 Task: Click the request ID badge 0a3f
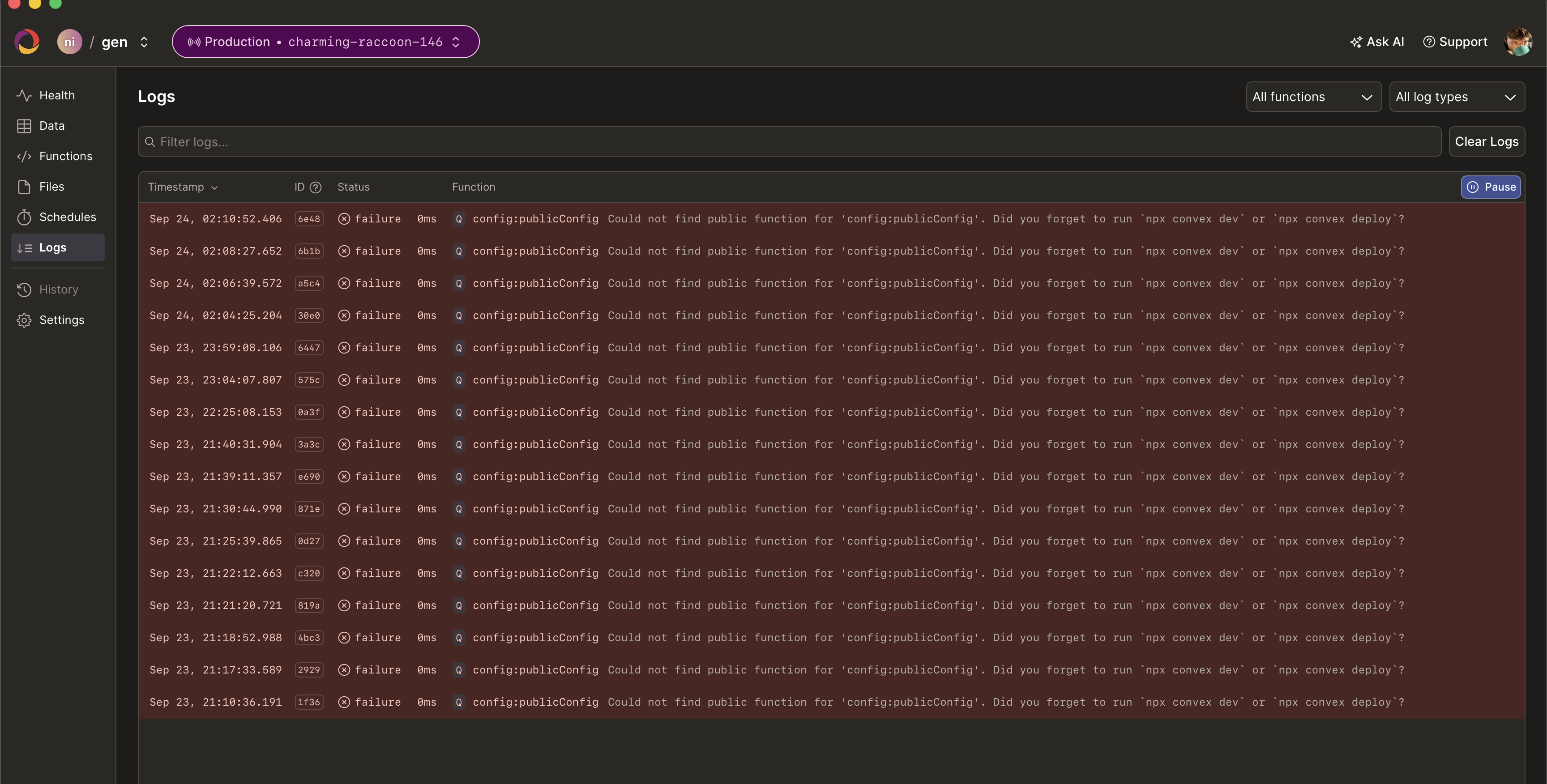tap(309, 412)
